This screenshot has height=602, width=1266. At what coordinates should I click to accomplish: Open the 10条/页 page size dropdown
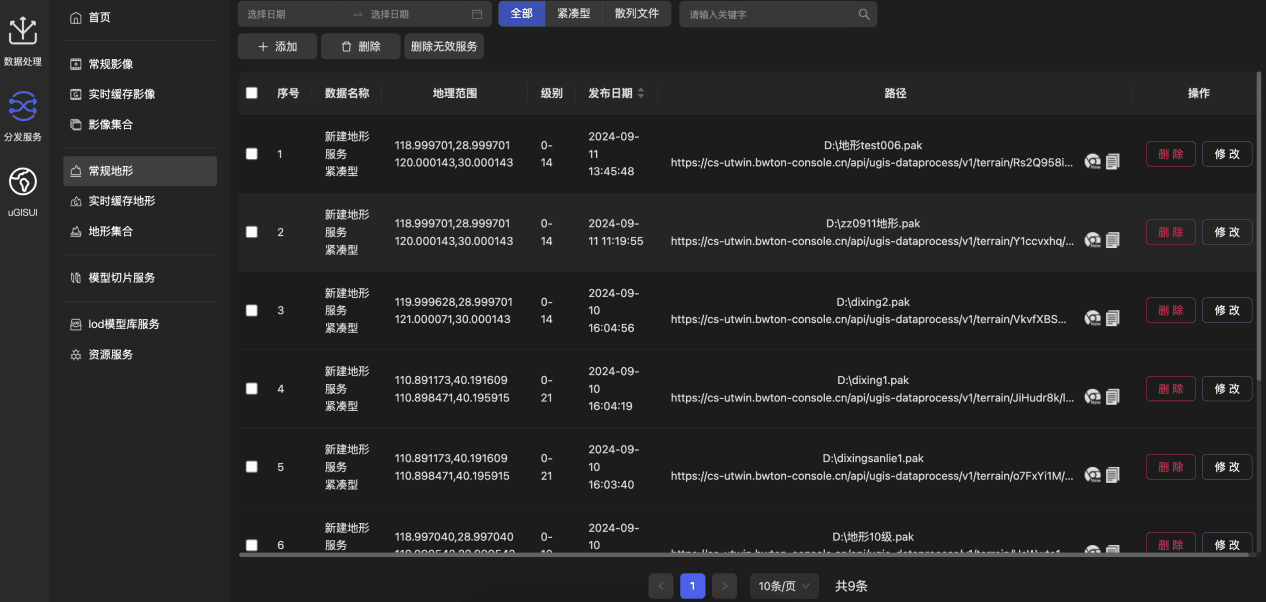[784, 586]
